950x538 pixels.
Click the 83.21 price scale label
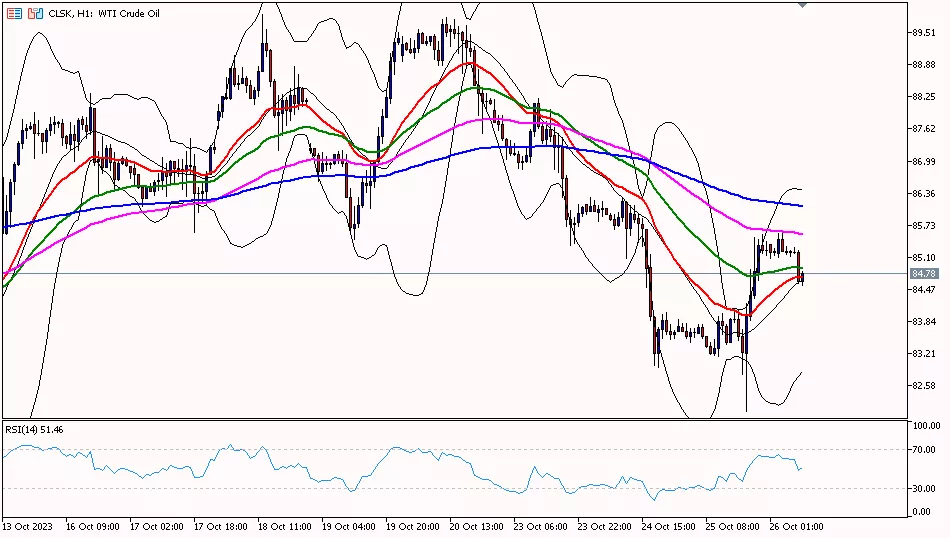pyautogui.click(x=924, y=354)
